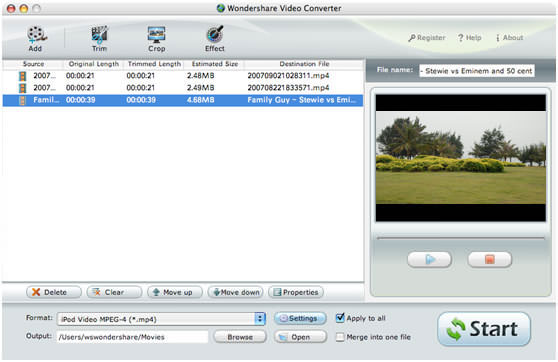
Task: Click the 2.48MB estimated size cell
Action: [x=201, y=75]
